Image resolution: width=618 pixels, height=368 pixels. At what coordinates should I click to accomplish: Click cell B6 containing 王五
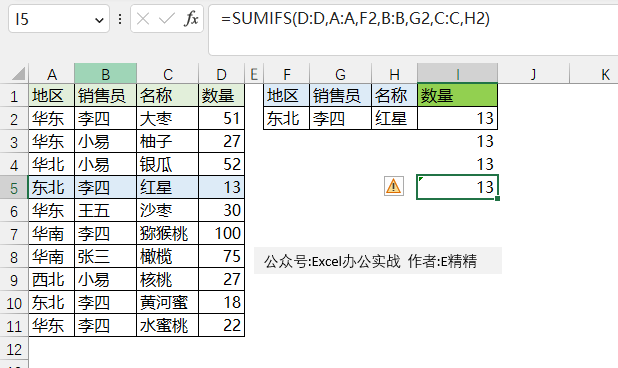click(x=106, y=210)
